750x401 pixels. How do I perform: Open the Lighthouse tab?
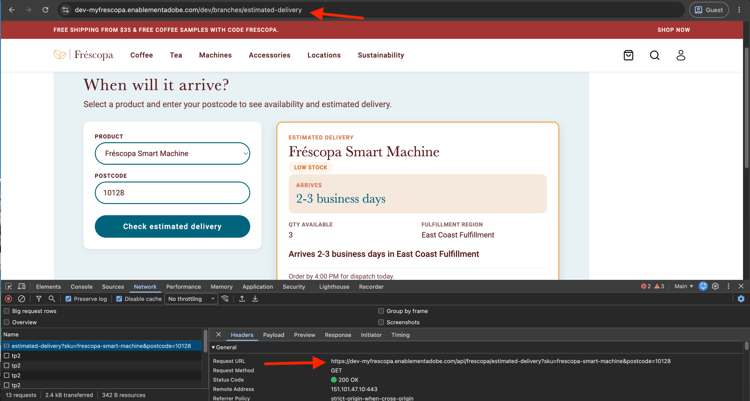point(334,287)
